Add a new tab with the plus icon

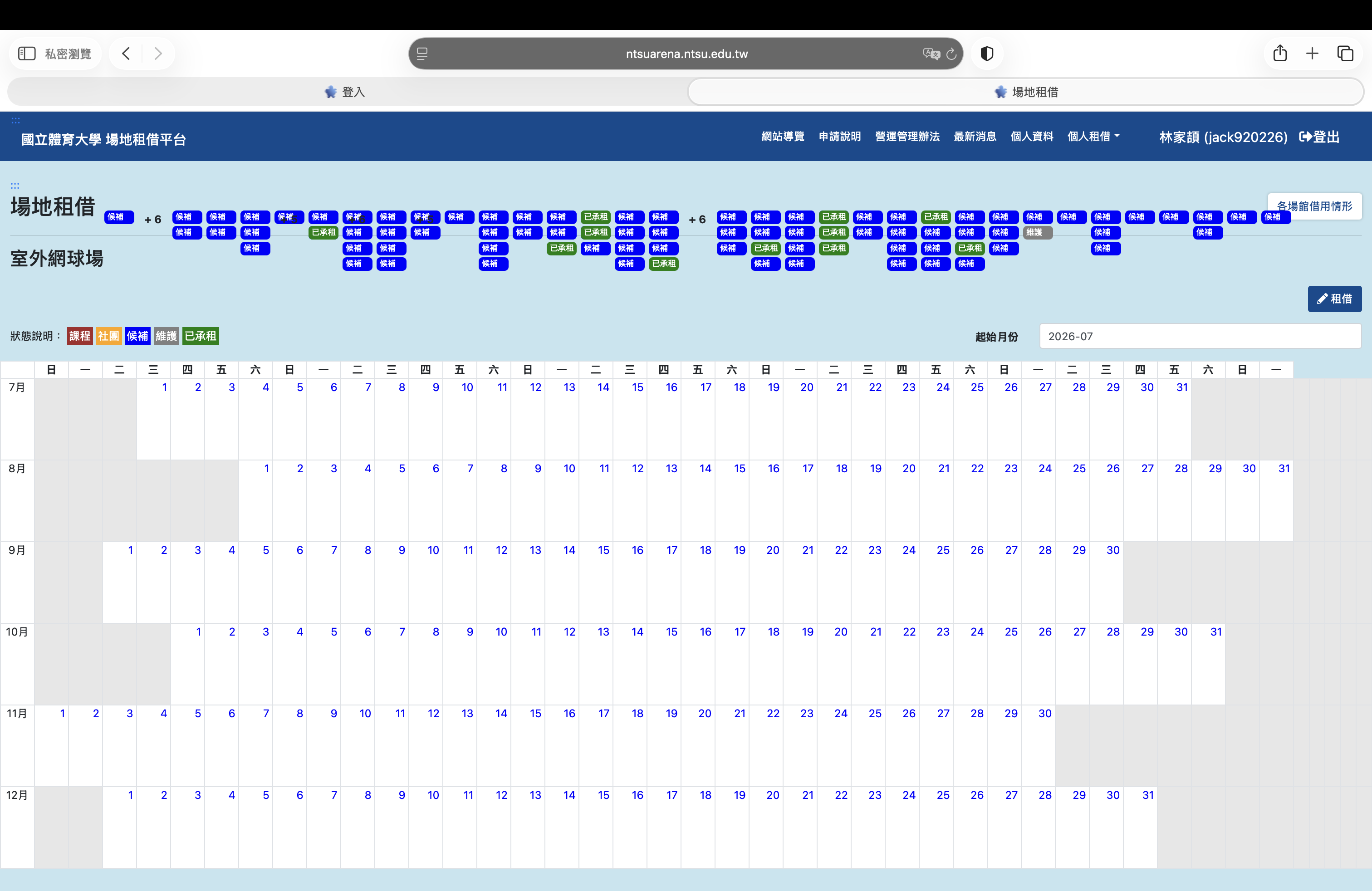pyautogui.click(x=1312, y=54)
